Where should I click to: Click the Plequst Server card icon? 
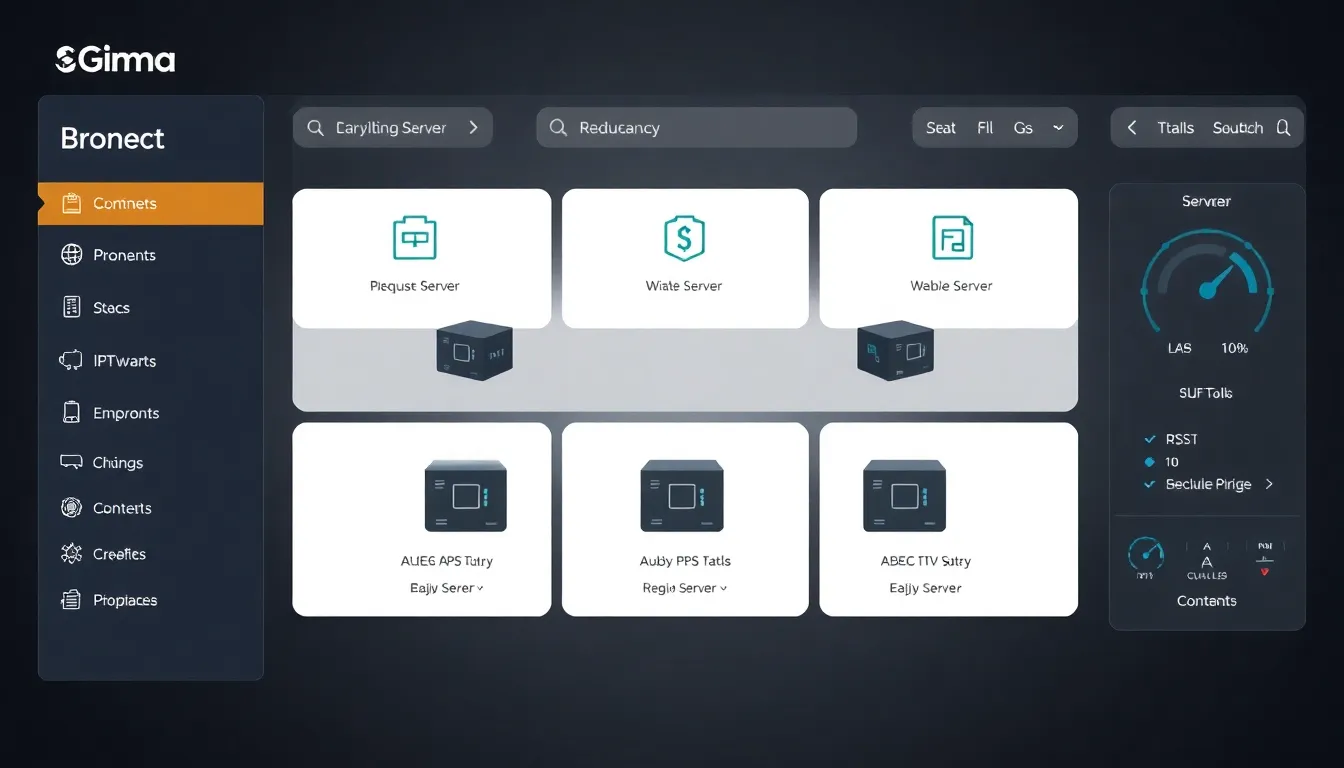(414, 238)
